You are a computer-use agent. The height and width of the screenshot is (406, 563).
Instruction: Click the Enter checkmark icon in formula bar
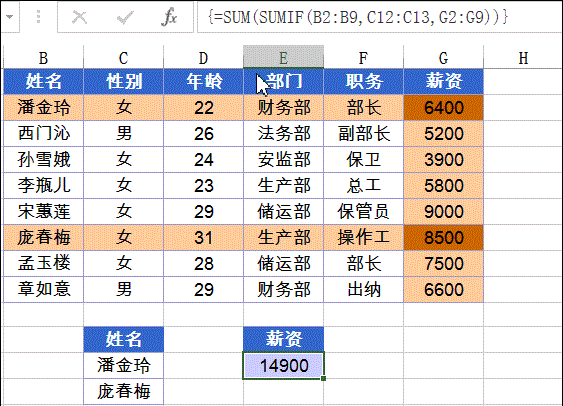pyautogui.click(x=125, y=17)
